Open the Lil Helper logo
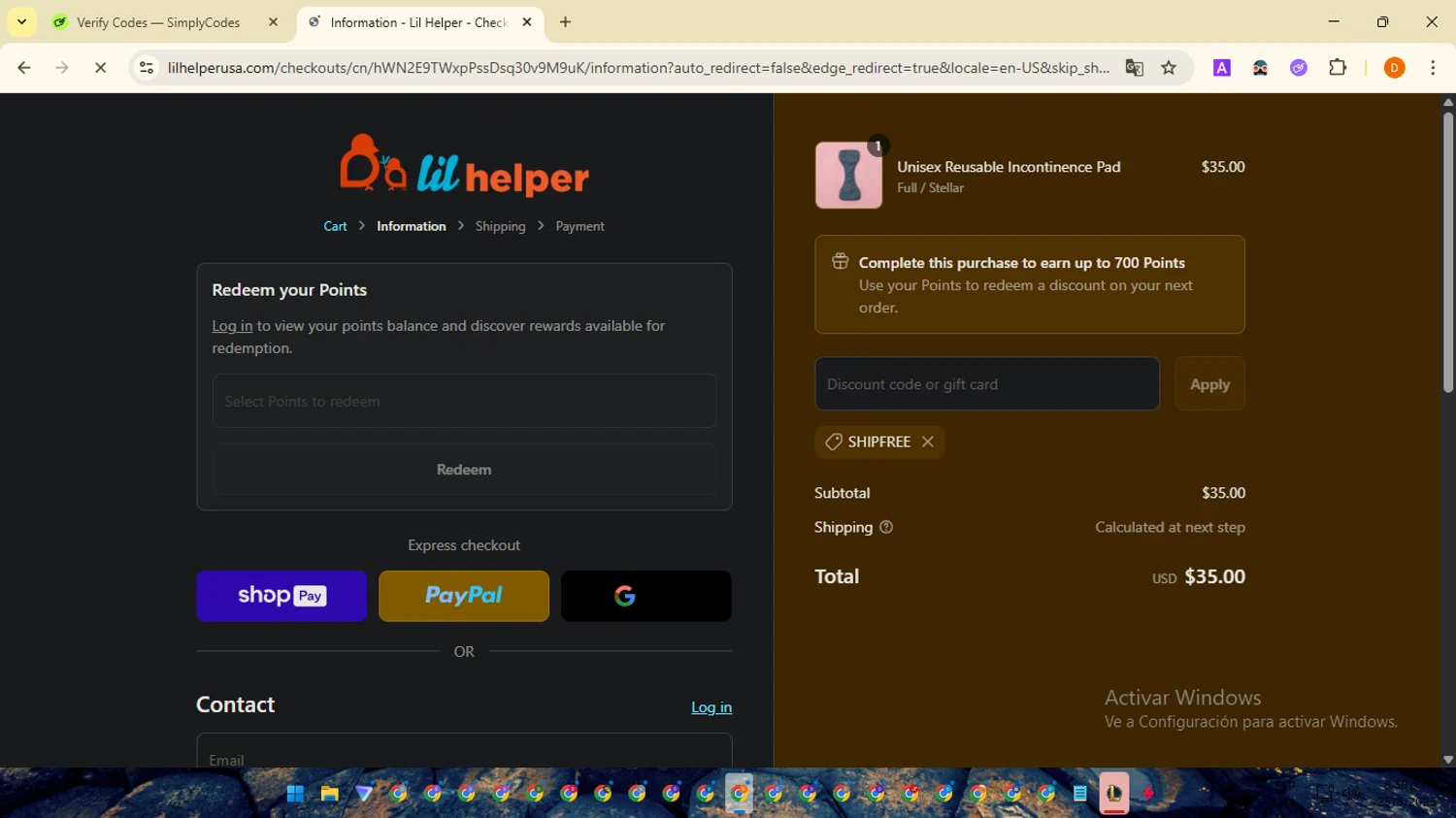The height and width of the screenshot is (818, 1456). click(464, 165)
